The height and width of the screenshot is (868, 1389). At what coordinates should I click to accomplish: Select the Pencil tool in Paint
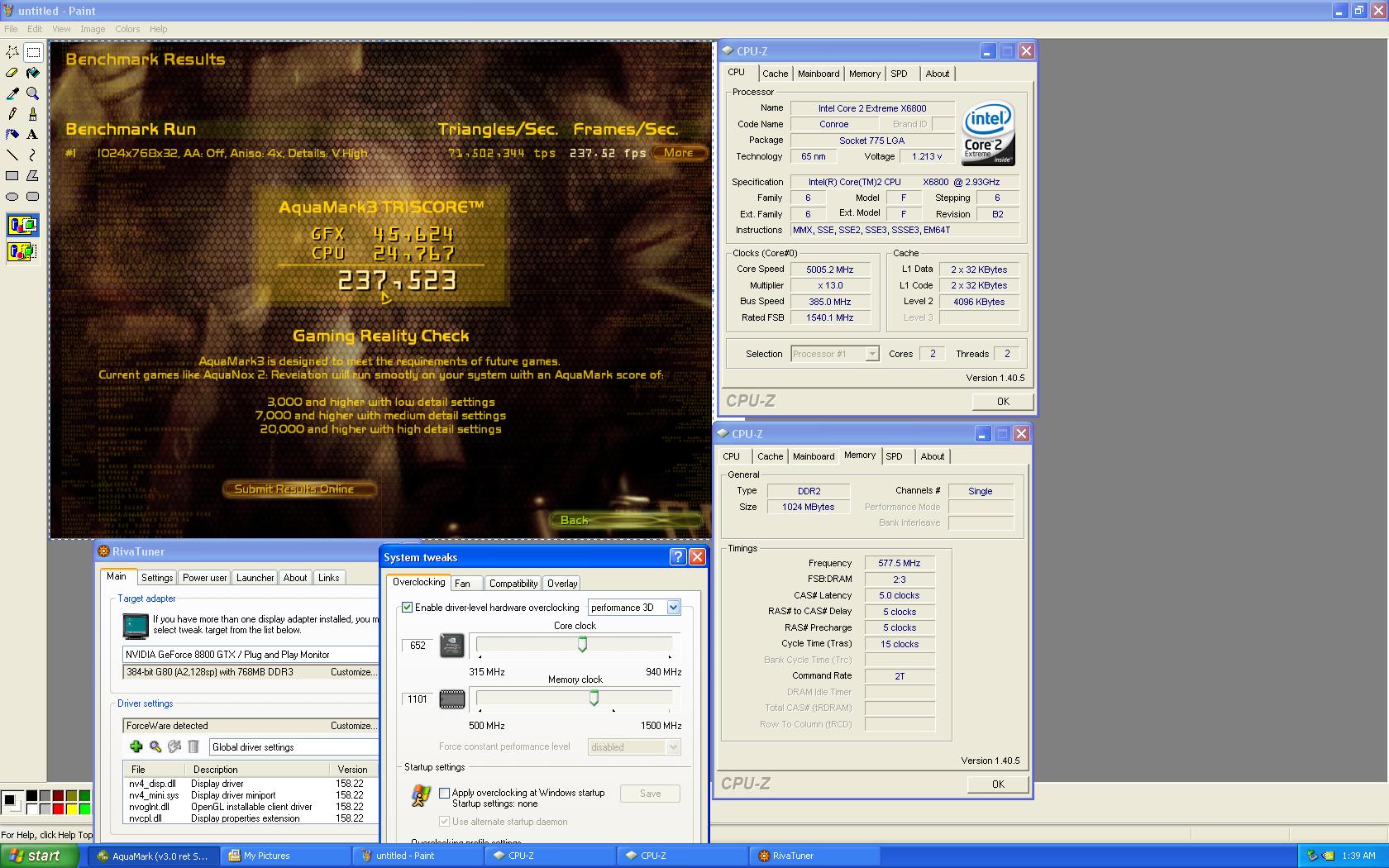(12, 114)
